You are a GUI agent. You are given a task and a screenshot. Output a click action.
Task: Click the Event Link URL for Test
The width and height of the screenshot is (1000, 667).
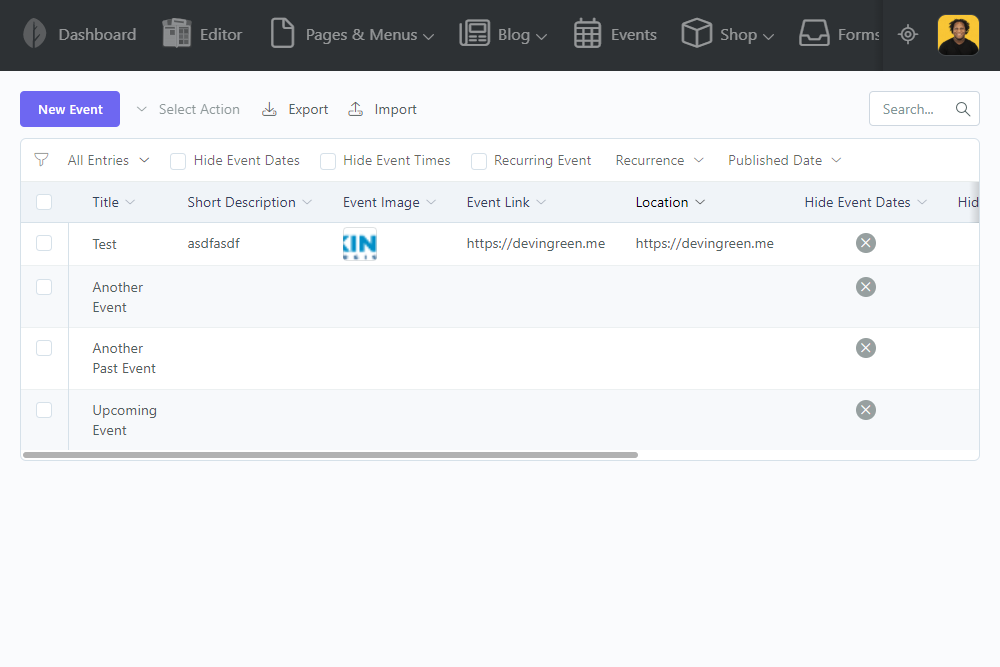coord(536,243)
